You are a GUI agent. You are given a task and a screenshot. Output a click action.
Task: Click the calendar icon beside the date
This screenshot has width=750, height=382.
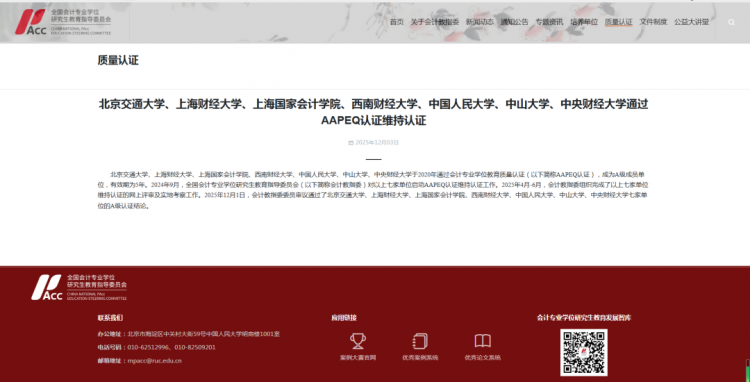[351, 142]
